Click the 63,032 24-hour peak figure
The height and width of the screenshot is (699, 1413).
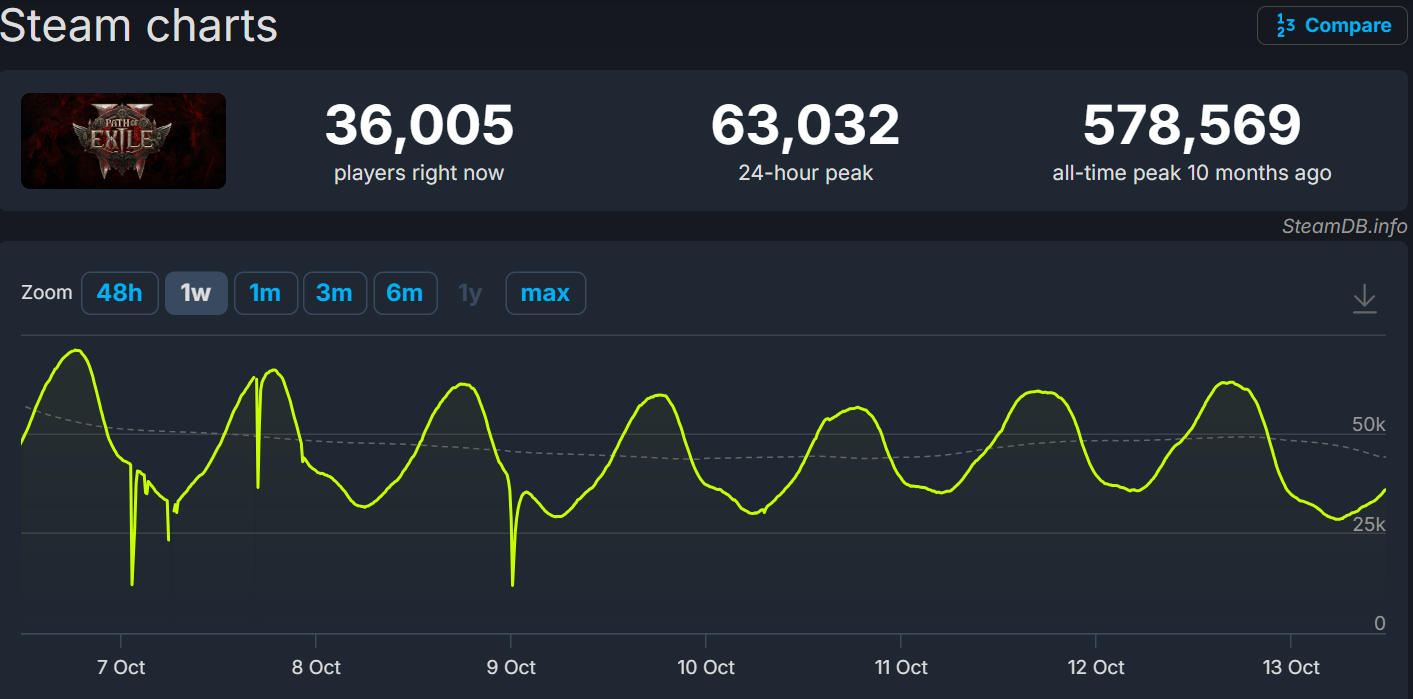tap(805, 126)
